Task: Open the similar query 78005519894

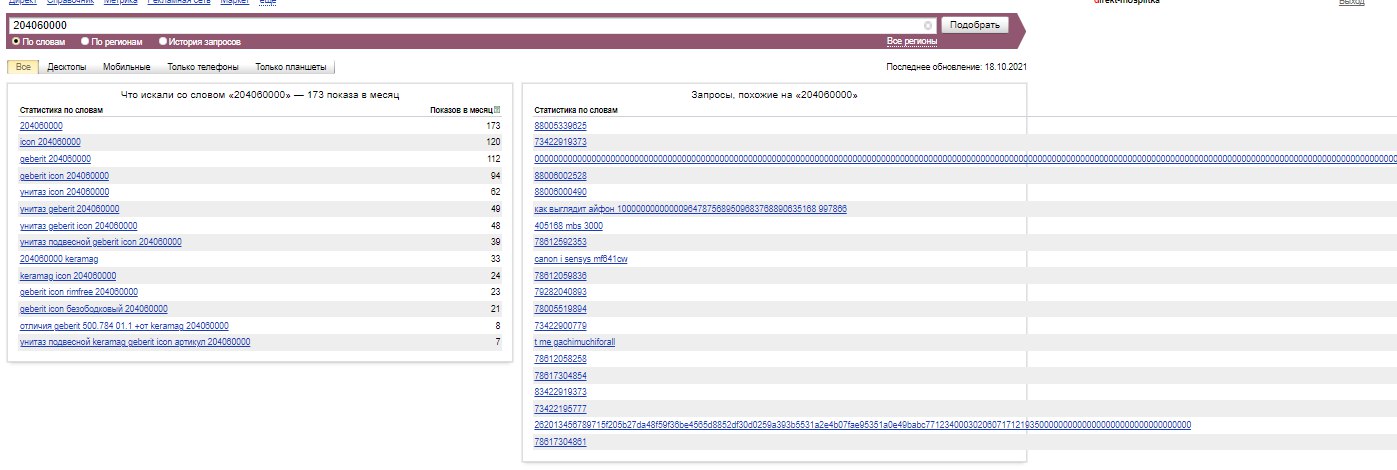Action: click(561, 309)
